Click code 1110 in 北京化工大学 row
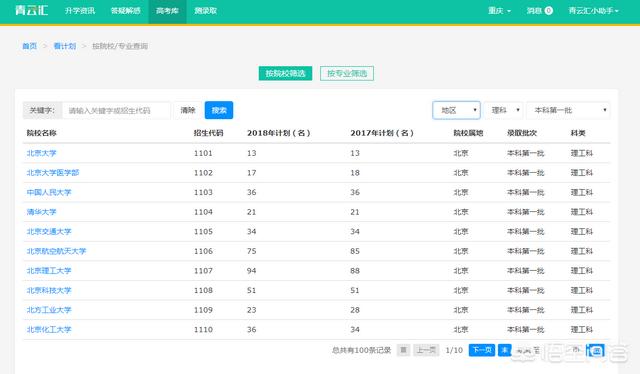The image size is (640, 374). (203, 329)
